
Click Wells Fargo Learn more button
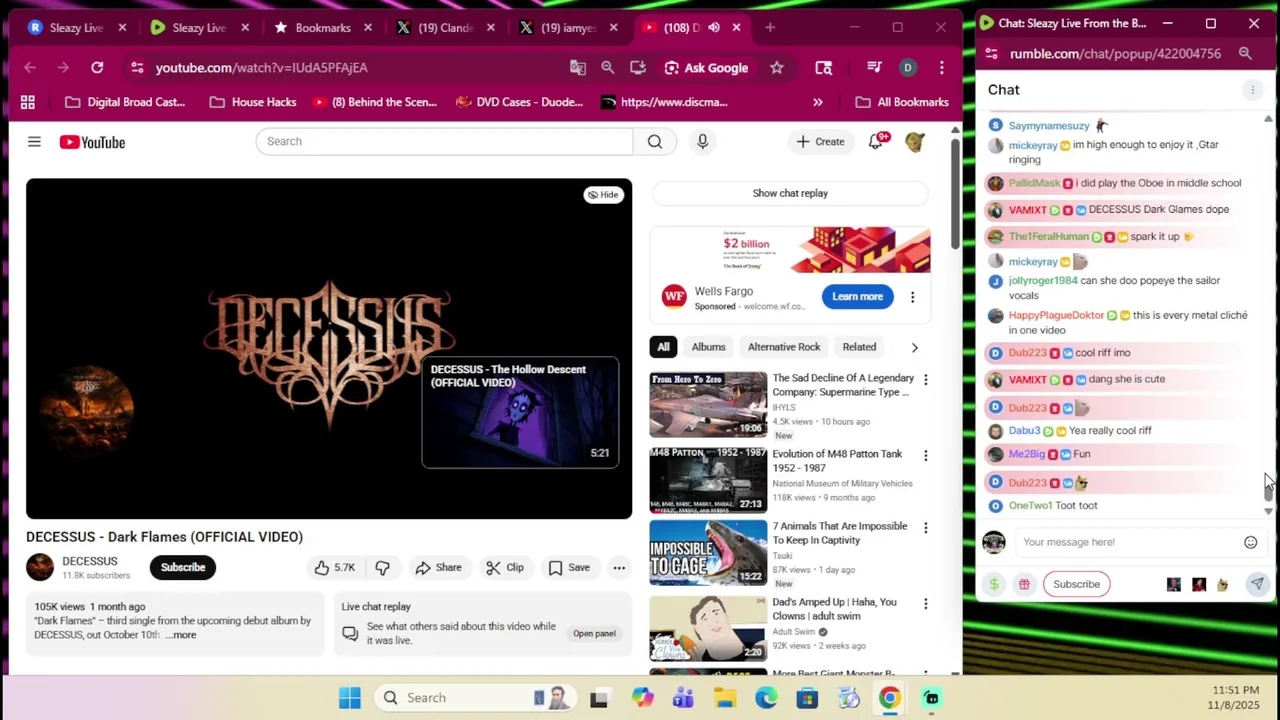point(857,296)
